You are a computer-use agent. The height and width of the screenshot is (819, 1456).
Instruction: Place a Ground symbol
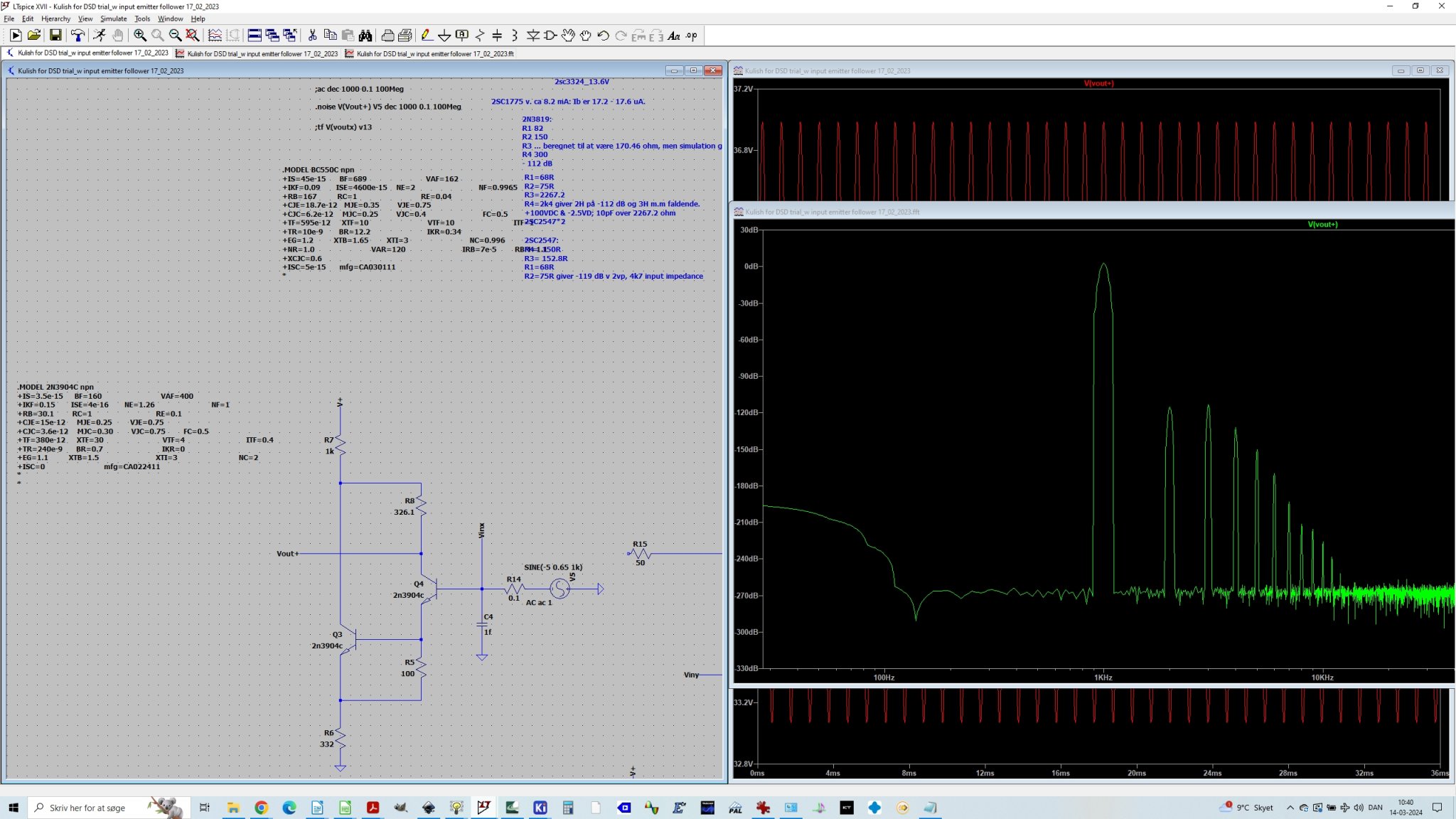pyautogui.click(x=444, y=36)
